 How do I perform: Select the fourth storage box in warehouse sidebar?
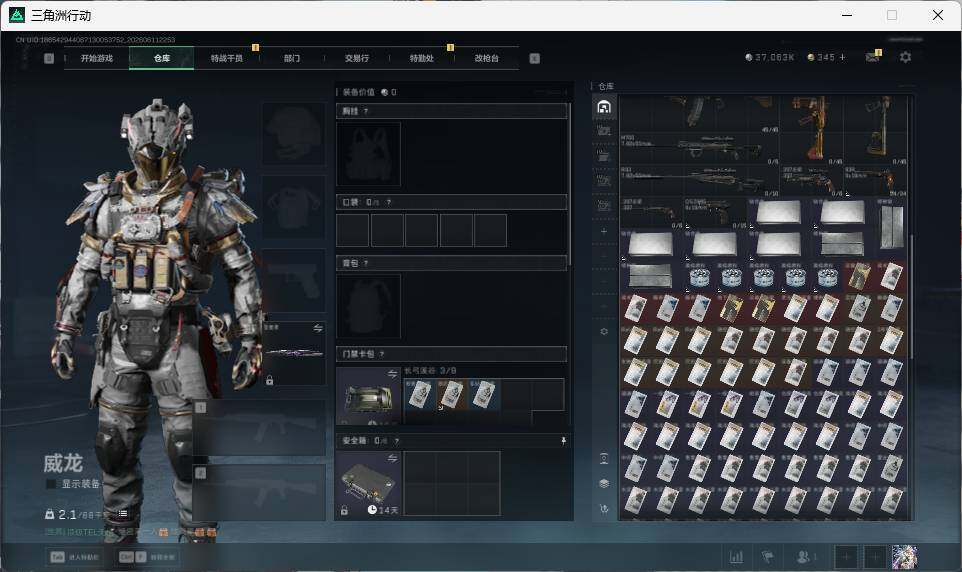click(x=604, y=180)
